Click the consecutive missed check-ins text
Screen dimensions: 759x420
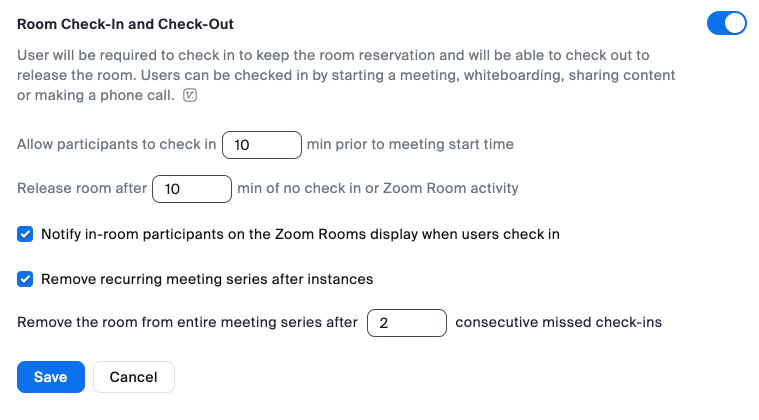[559, 322]
